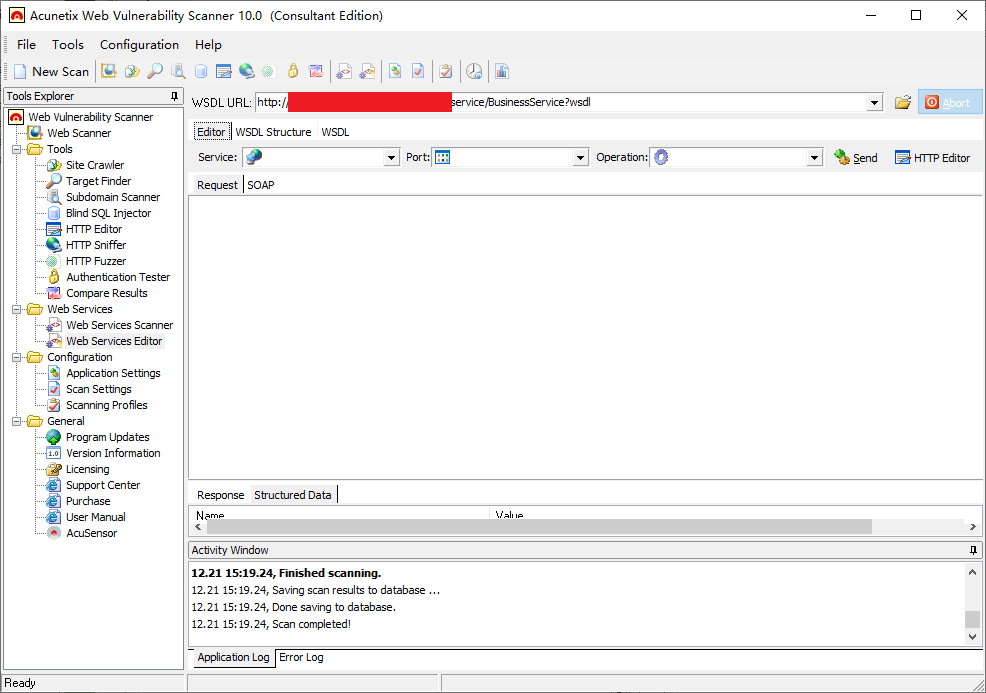Pin the Tools Explorer panel
This screenshot has width=986, height=693.
click(x=174, y=96)
